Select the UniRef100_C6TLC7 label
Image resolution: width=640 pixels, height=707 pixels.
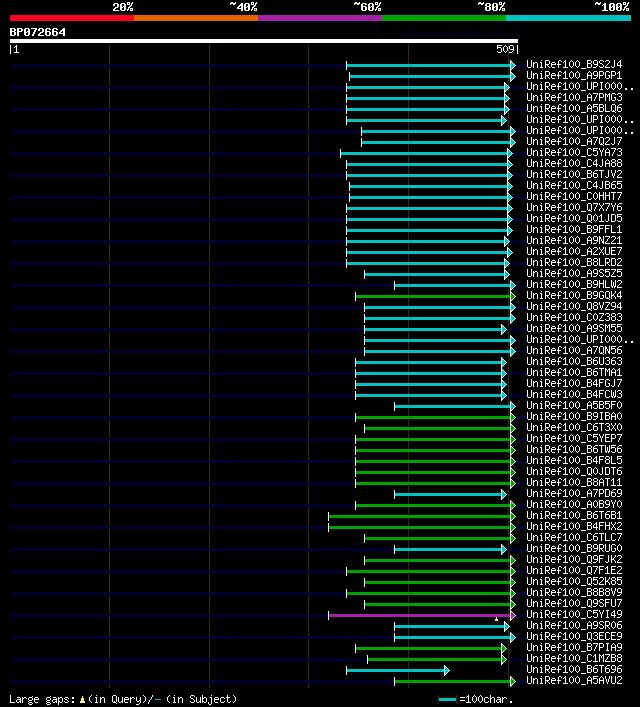coord(574,537)
